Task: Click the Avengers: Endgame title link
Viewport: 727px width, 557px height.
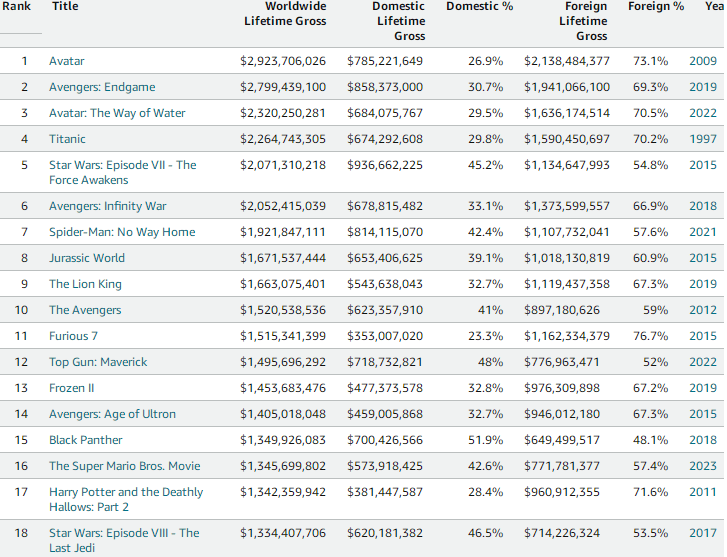Action: (x=102, y=87)
